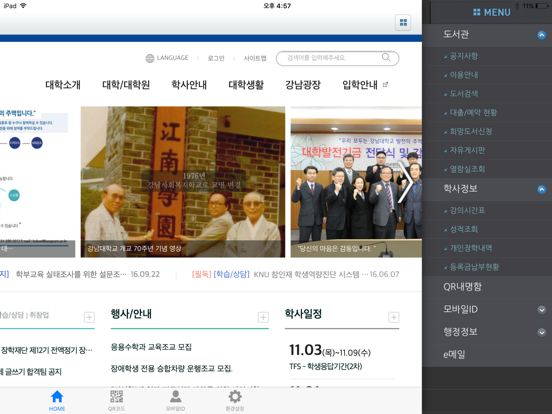This screenshot has height=414, width=552.
Task: Click the external link icon next to 입학안내
Action: (385, 84)
